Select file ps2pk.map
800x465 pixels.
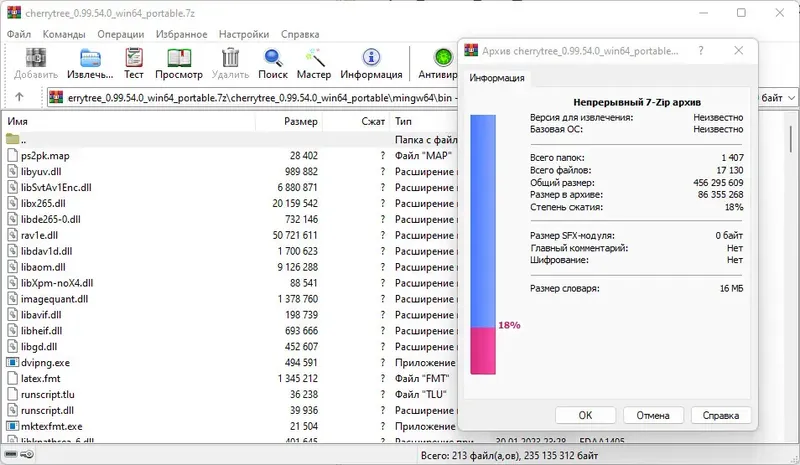45,156
